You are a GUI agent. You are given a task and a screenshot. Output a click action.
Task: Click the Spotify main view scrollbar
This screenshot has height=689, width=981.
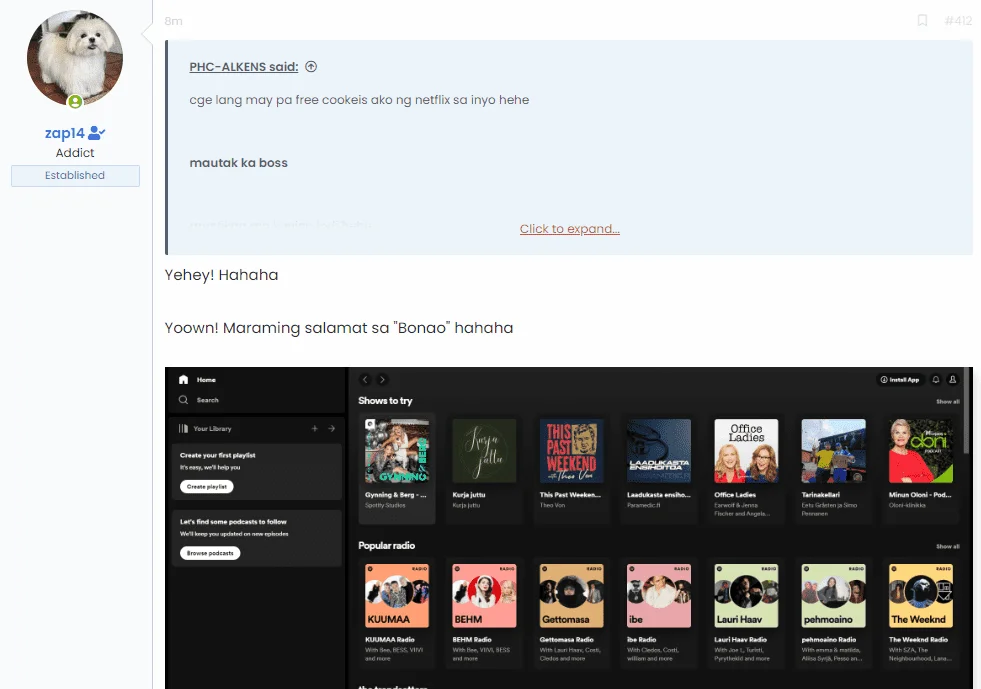point(967,410)
